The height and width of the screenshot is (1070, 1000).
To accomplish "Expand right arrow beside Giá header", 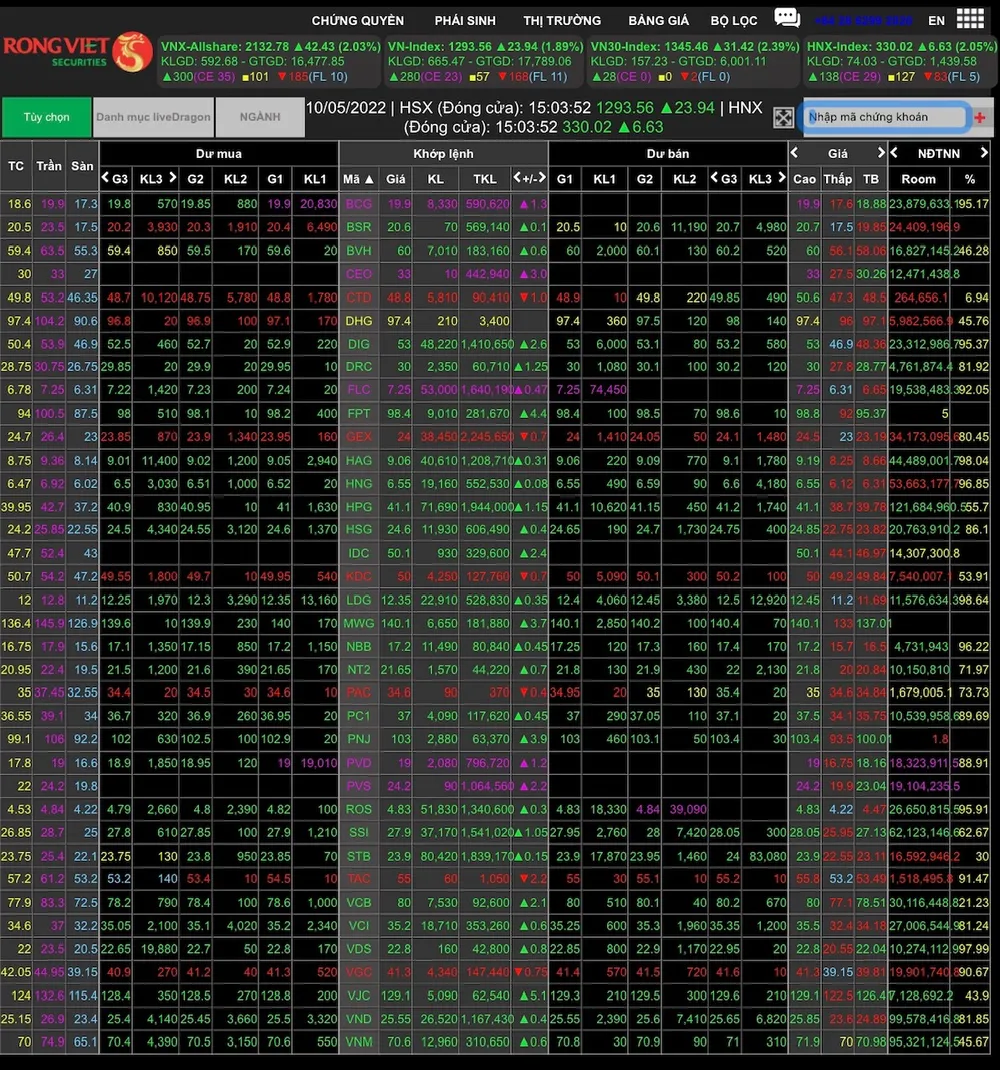I will tap(881, 153).
